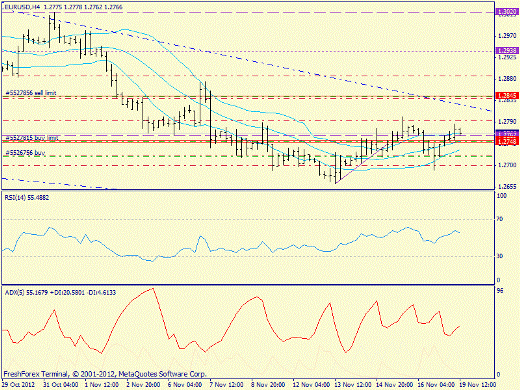Click the 29 Oct 2012 date label

tap(18, 384)
